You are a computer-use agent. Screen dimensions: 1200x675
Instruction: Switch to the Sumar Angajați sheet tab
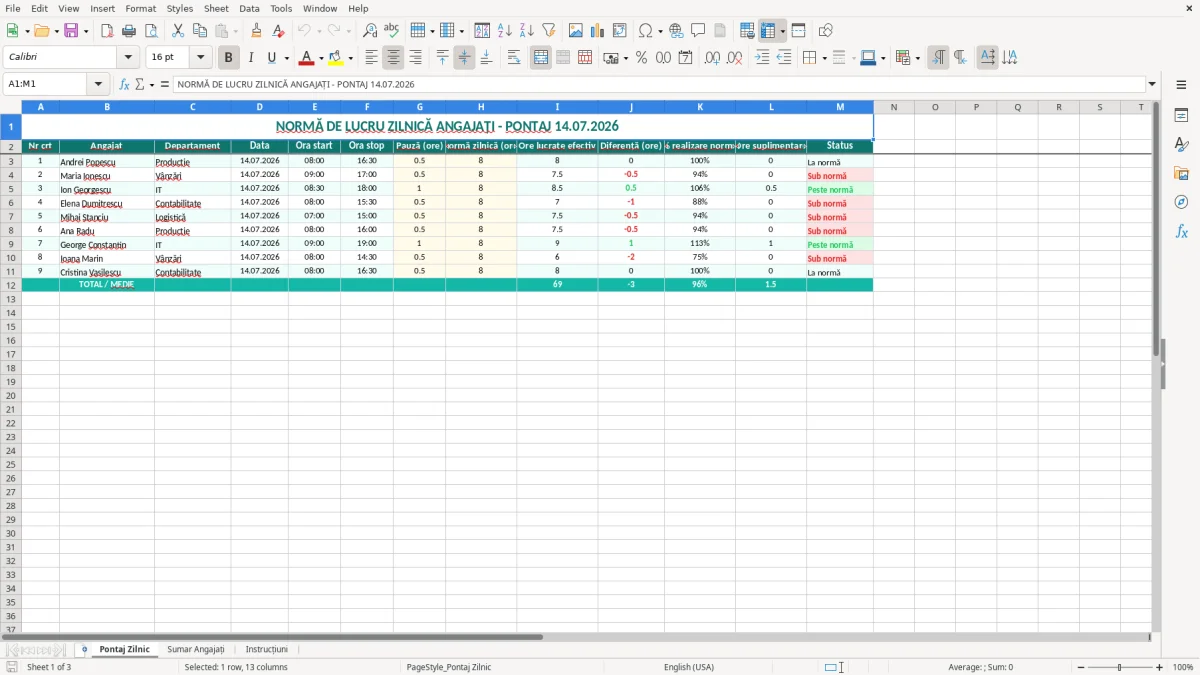point(196,650)
